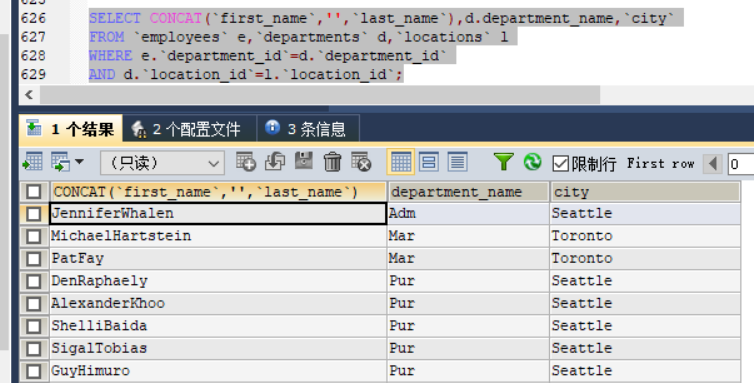The height and width of the screenshot is (383, 754).
Task: Click the CONCAT column header
Action: point(218,192)
